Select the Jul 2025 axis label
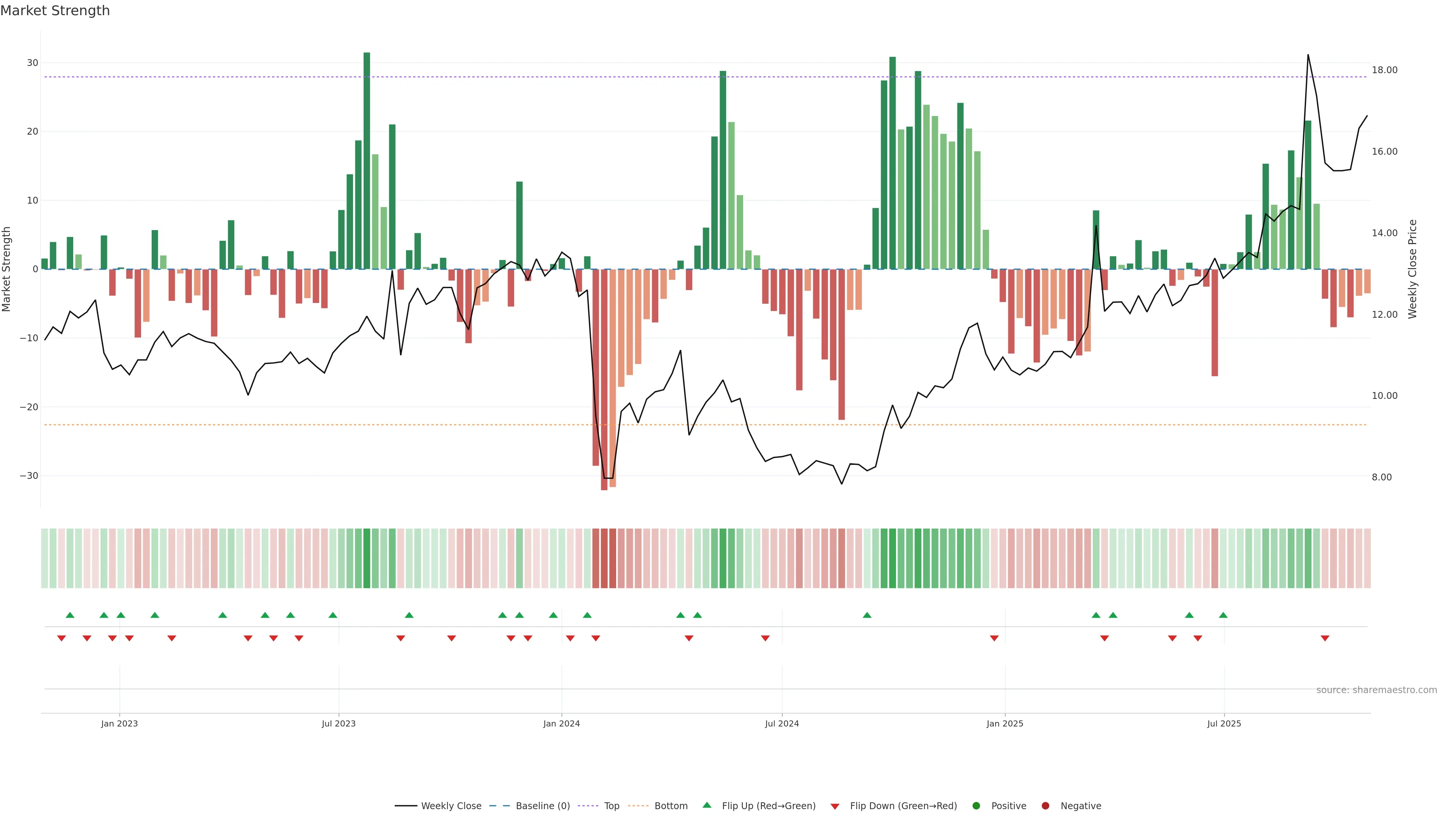This screenshot has width=1456, height=819. coord(1224,723)
